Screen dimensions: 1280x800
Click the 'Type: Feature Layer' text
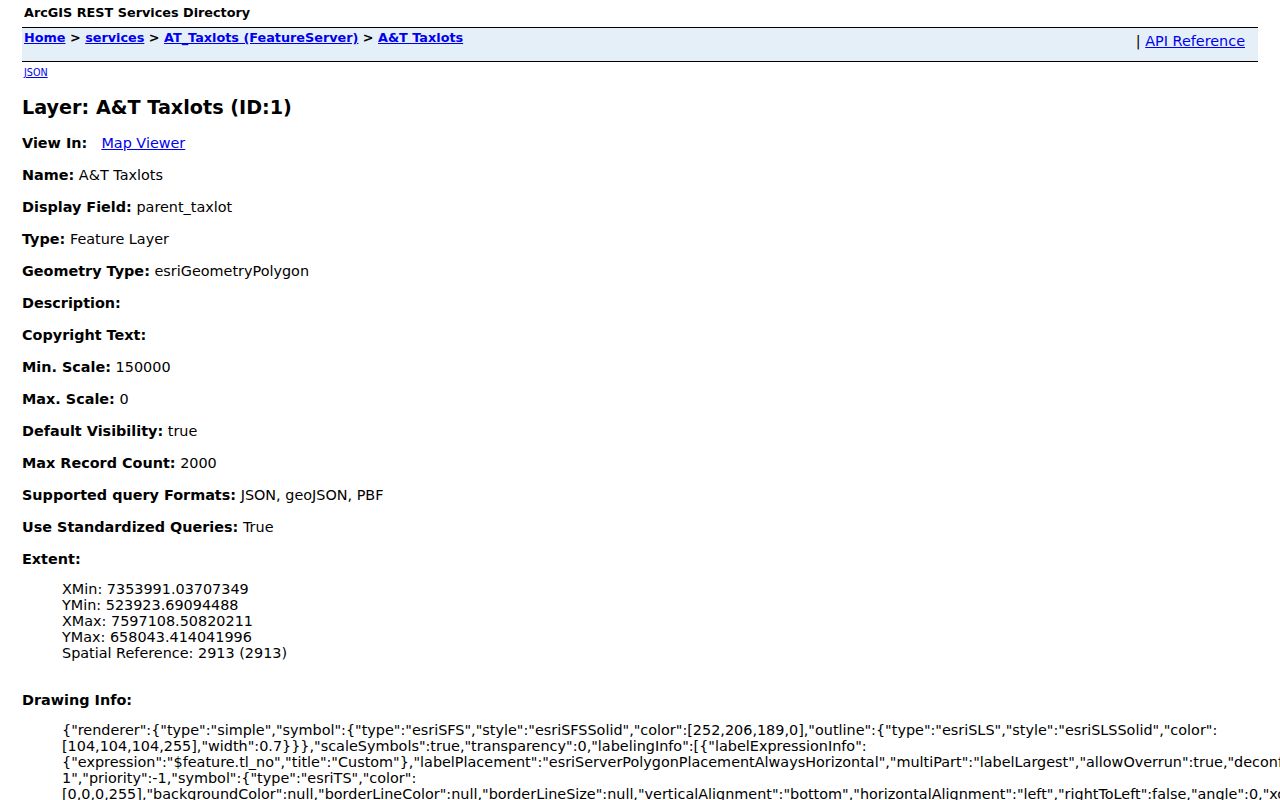click(x=95, y=239)
